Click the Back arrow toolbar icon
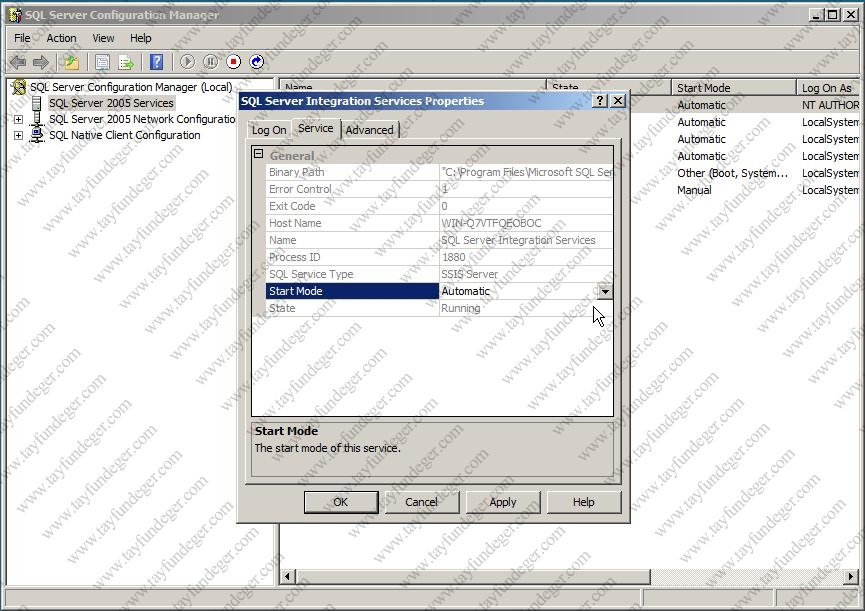Screen dimensions: 865x611 coord(18,62)
